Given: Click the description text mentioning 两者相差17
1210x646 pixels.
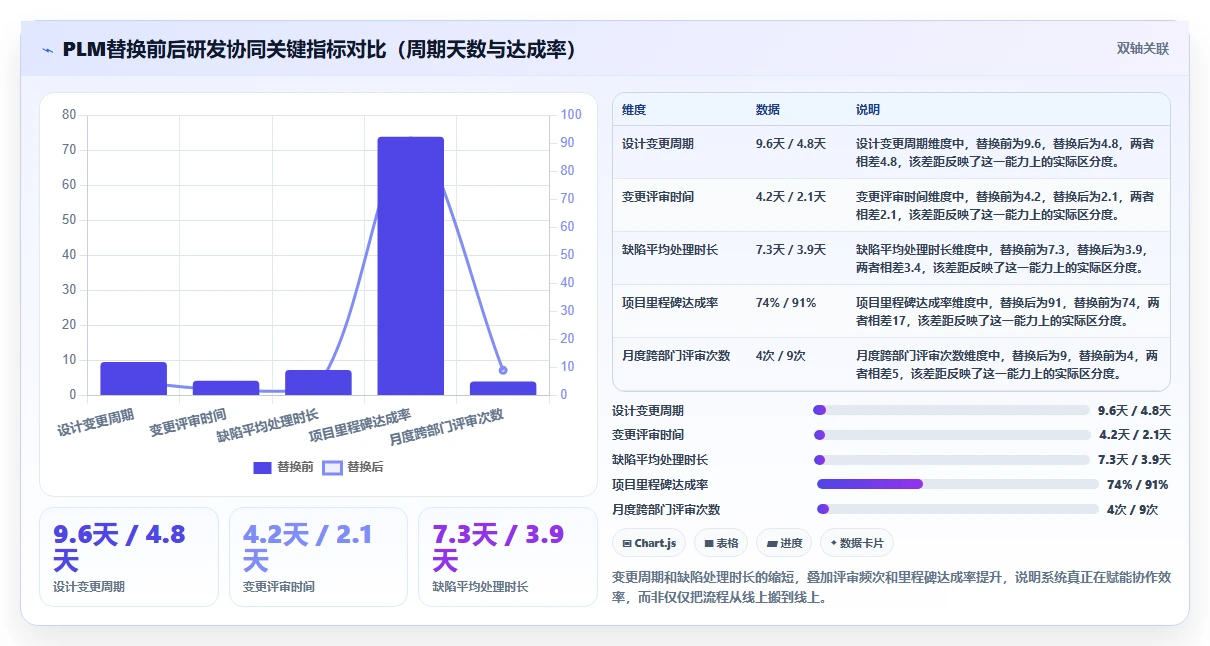Looking at the screenshot, I should (x=1008, y=312).
